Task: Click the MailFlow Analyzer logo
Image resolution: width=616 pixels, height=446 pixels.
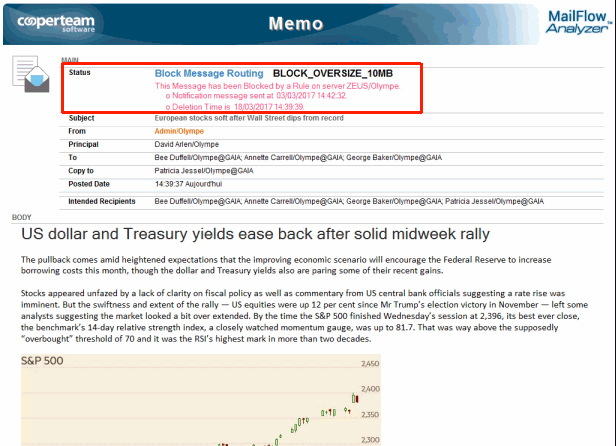Action: tap(579, 22)
